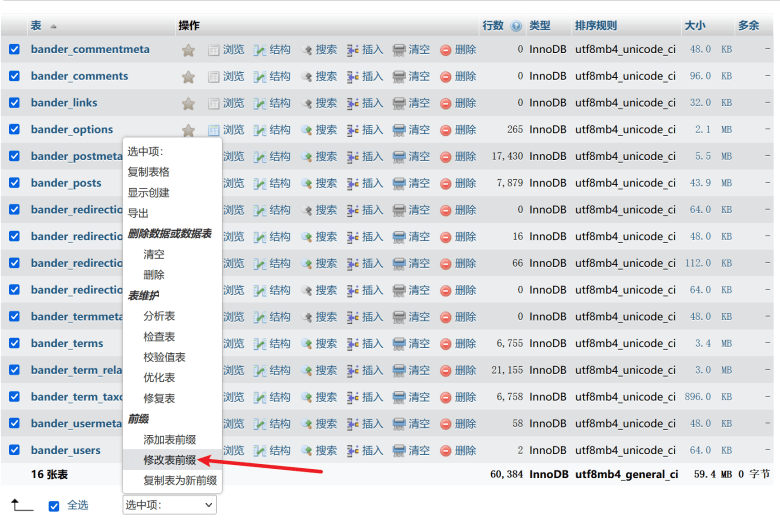780x527 pixels.
Task: Click the favorite star for bander_commentmeta
Action: coord(188,50)
